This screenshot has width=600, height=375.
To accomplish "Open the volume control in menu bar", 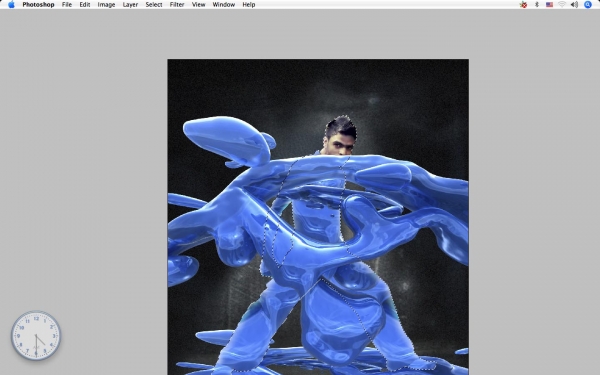I will coord(574,5).
